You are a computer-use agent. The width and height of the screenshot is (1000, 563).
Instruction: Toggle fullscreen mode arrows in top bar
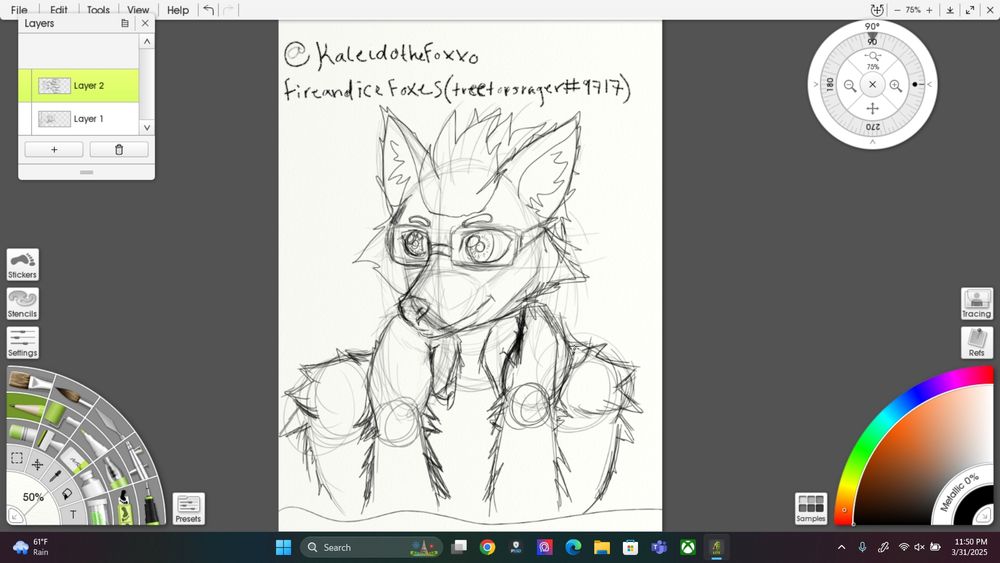tap(970, 10)
